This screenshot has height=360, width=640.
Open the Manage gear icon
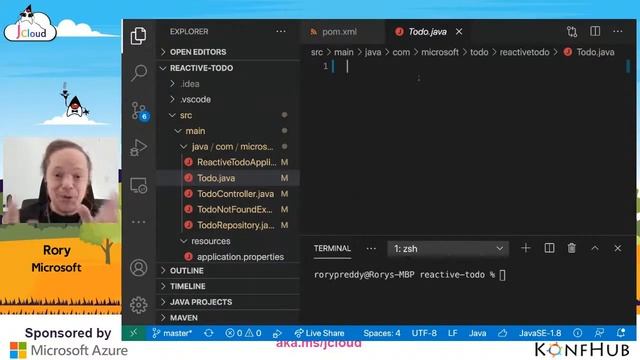pos(139,304)
